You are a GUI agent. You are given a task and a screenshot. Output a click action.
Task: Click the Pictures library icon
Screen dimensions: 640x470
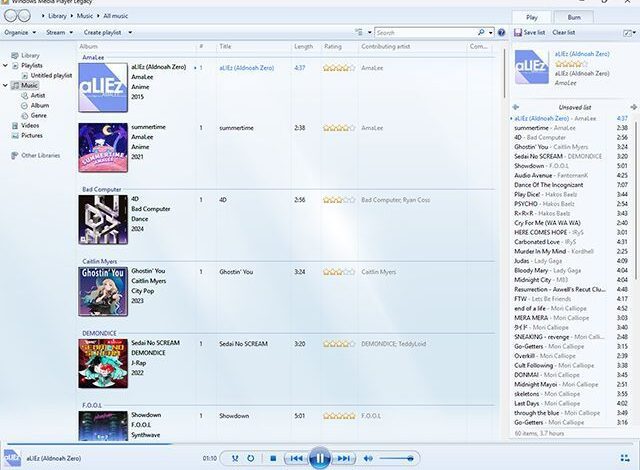pos(15,135)
